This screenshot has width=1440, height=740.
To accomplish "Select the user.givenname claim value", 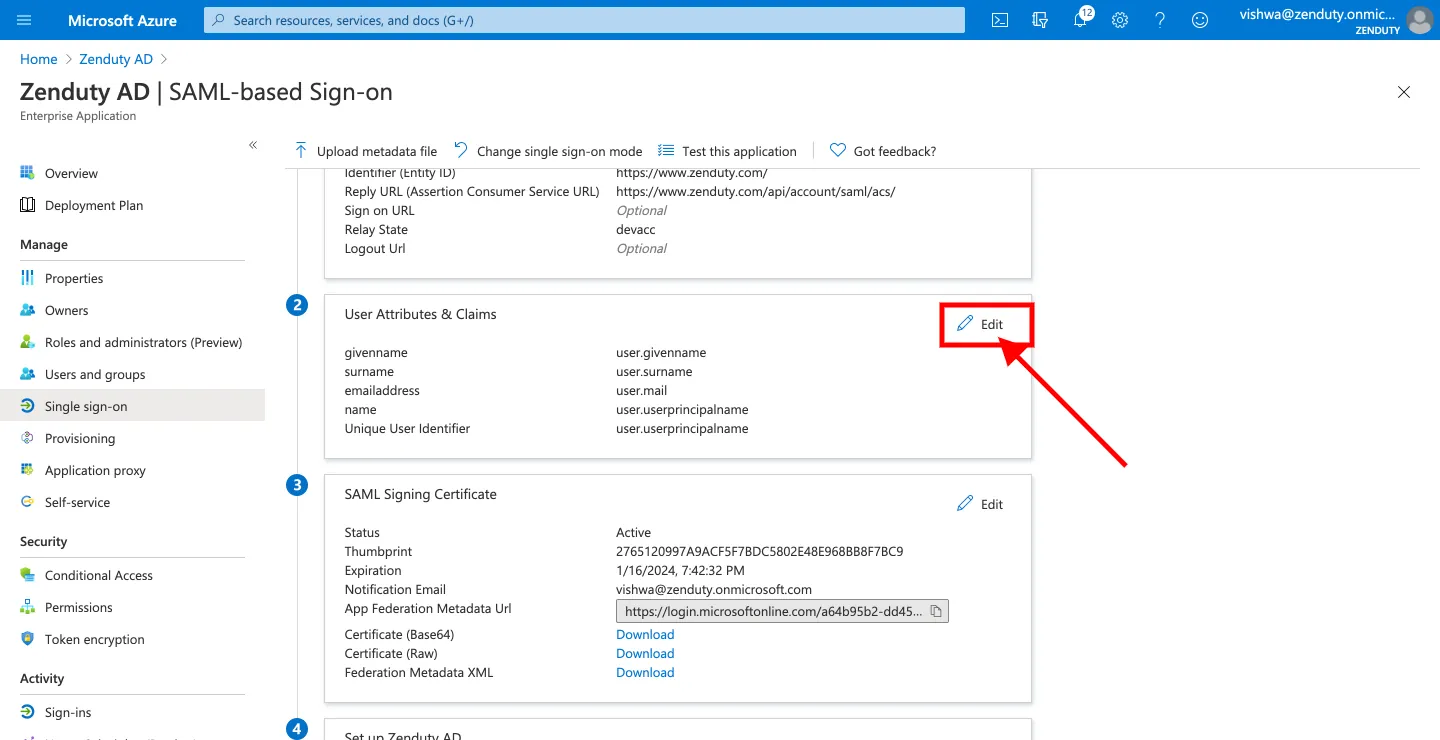I will 661,352.
